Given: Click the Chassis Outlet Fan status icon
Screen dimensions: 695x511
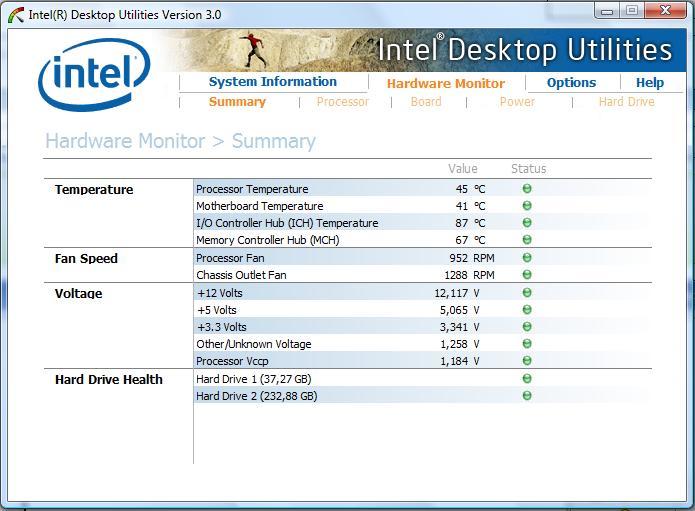Looking at the screenshot, I should point(527,275).
